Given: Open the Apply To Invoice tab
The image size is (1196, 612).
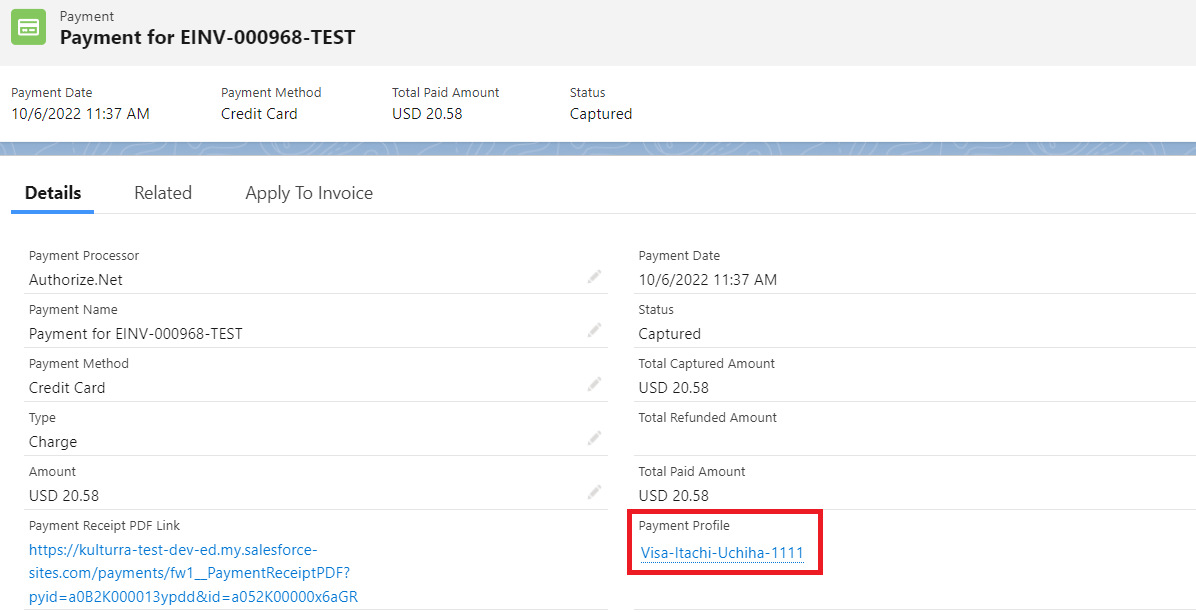Looking at the screenshot, I should [309, 193].
